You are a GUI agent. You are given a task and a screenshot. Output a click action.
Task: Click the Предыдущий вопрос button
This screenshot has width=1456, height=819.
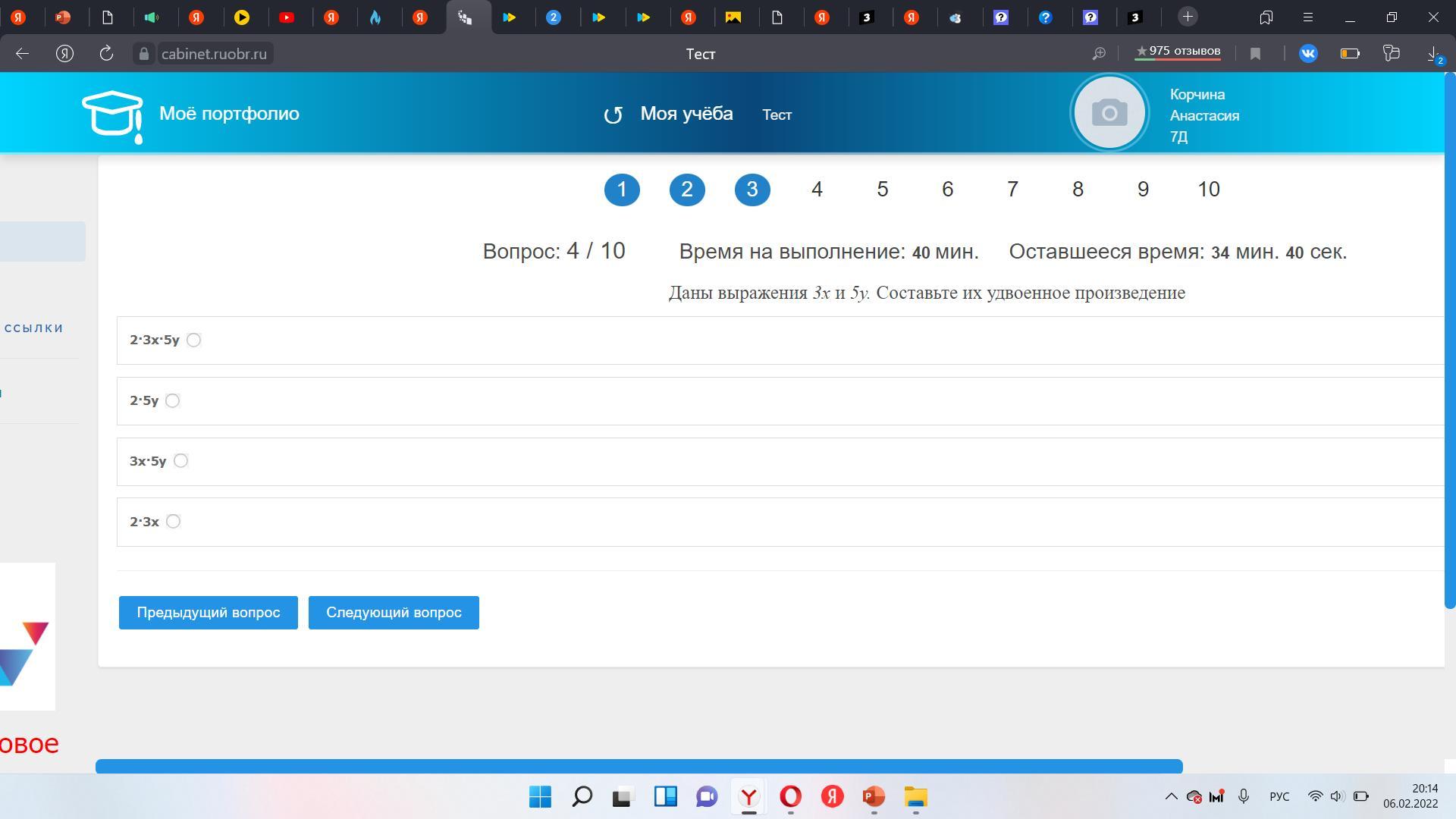click(208, 613)
